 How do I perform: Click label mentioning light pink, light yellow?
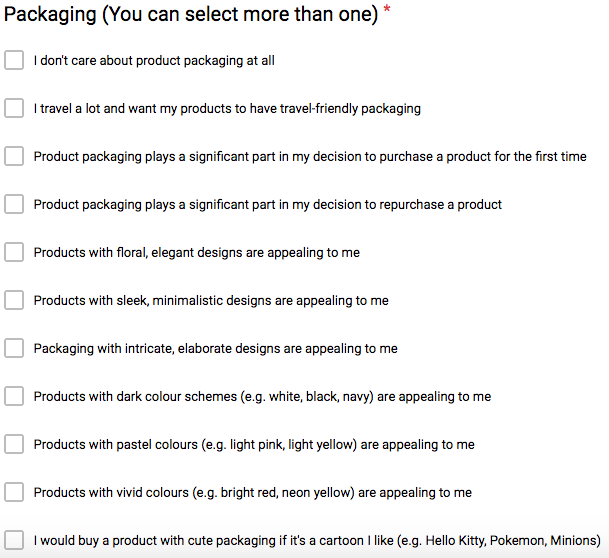pyautogui.click(x=254, y=445)
